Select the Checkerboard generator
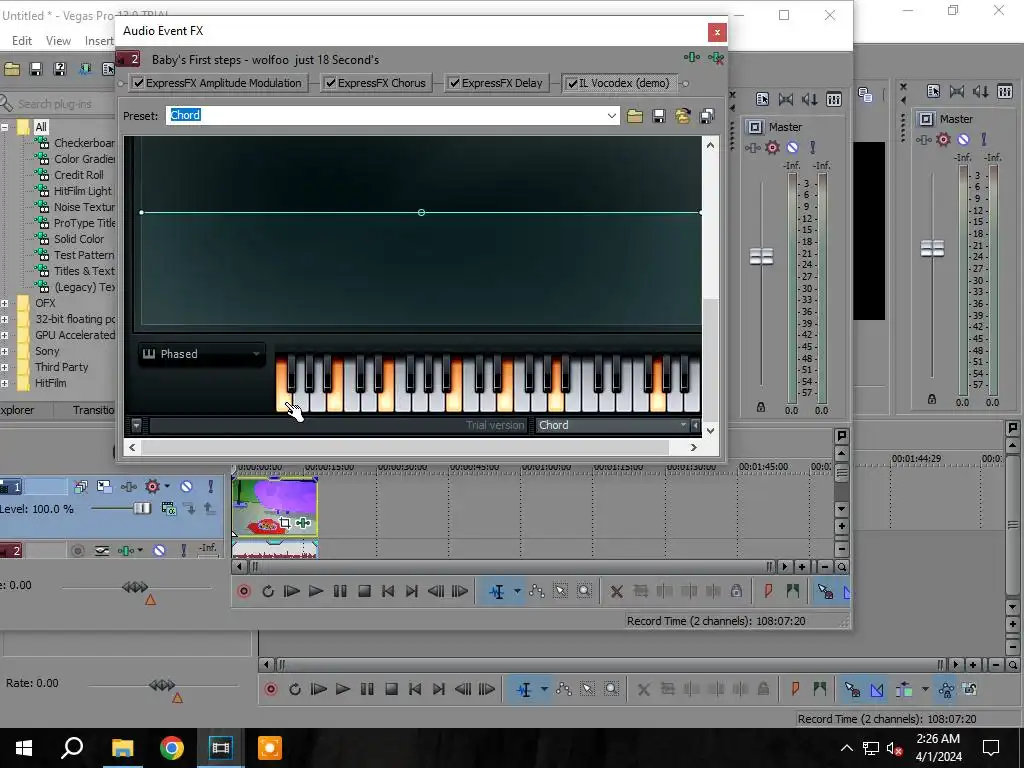Viewport: 1024px width, 768px height. pyautogui.click(x=84, y=143)
